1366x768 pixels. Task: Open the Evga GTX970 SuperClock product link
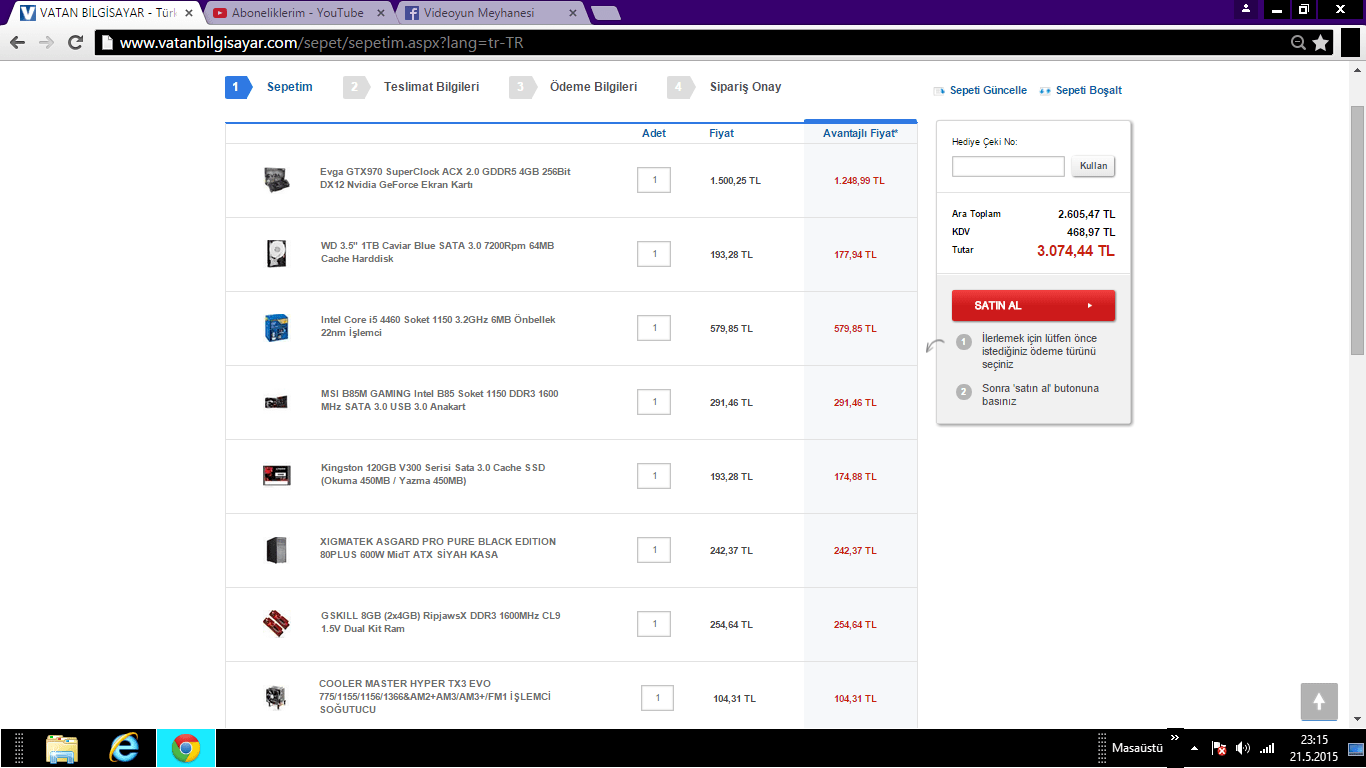pos(445,178)
